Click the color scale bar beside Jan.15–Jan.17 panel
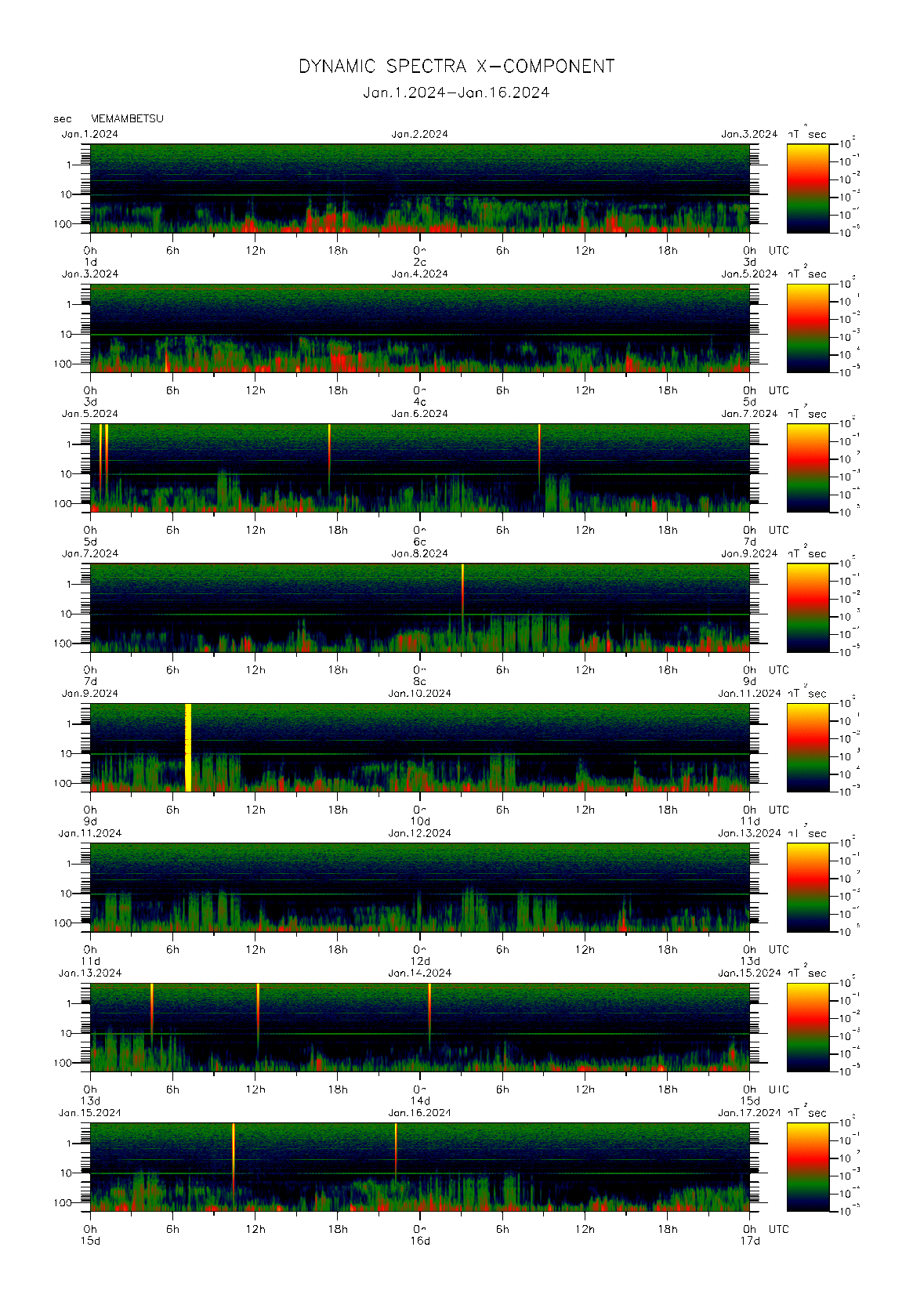913x1316 pixels. pyautogui.click(x=808, y=1167)
